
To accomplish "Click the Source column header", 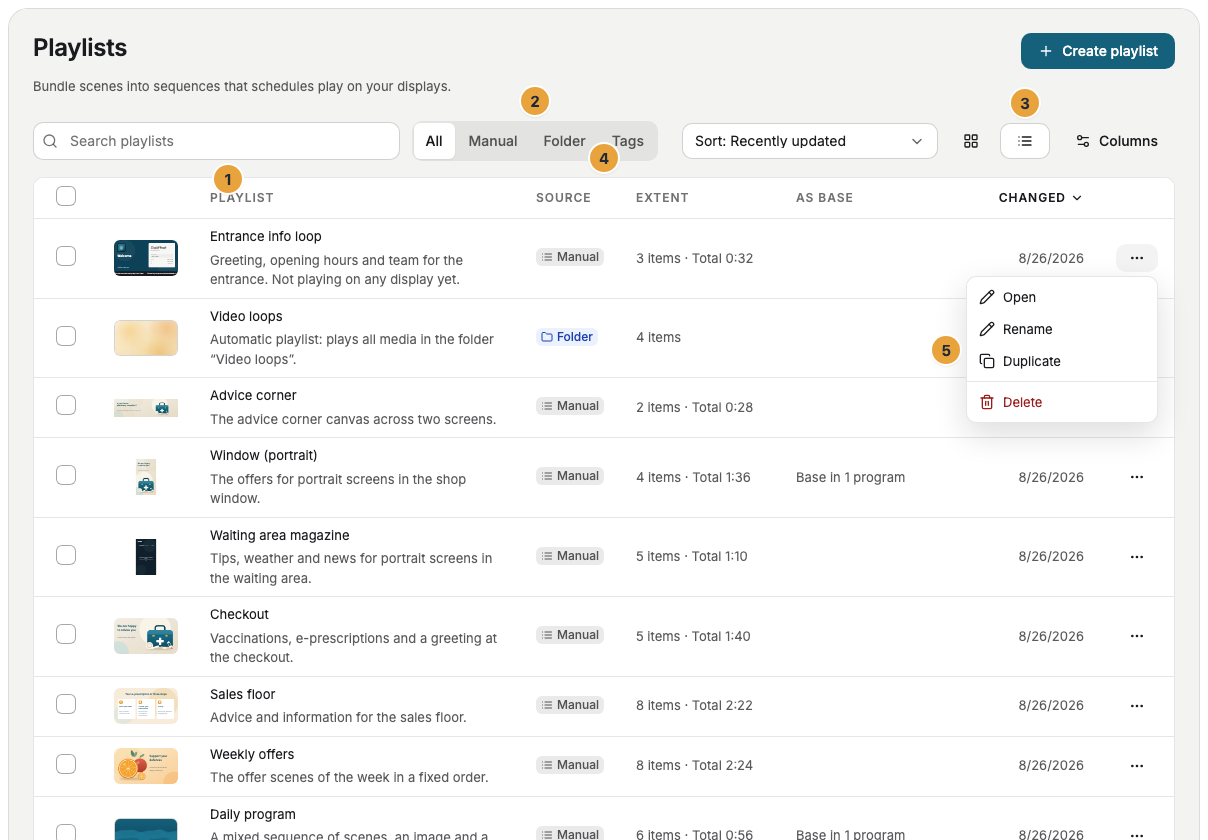I will (563, 198).
